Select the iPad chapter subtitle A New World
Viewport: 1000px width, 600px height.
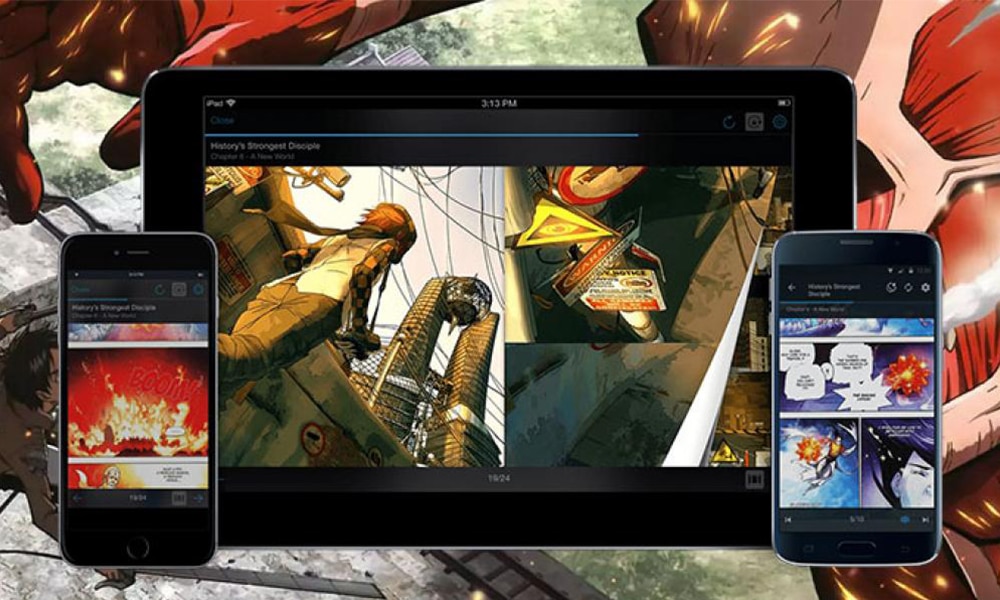pyautogui.click(x=253, y=156)
